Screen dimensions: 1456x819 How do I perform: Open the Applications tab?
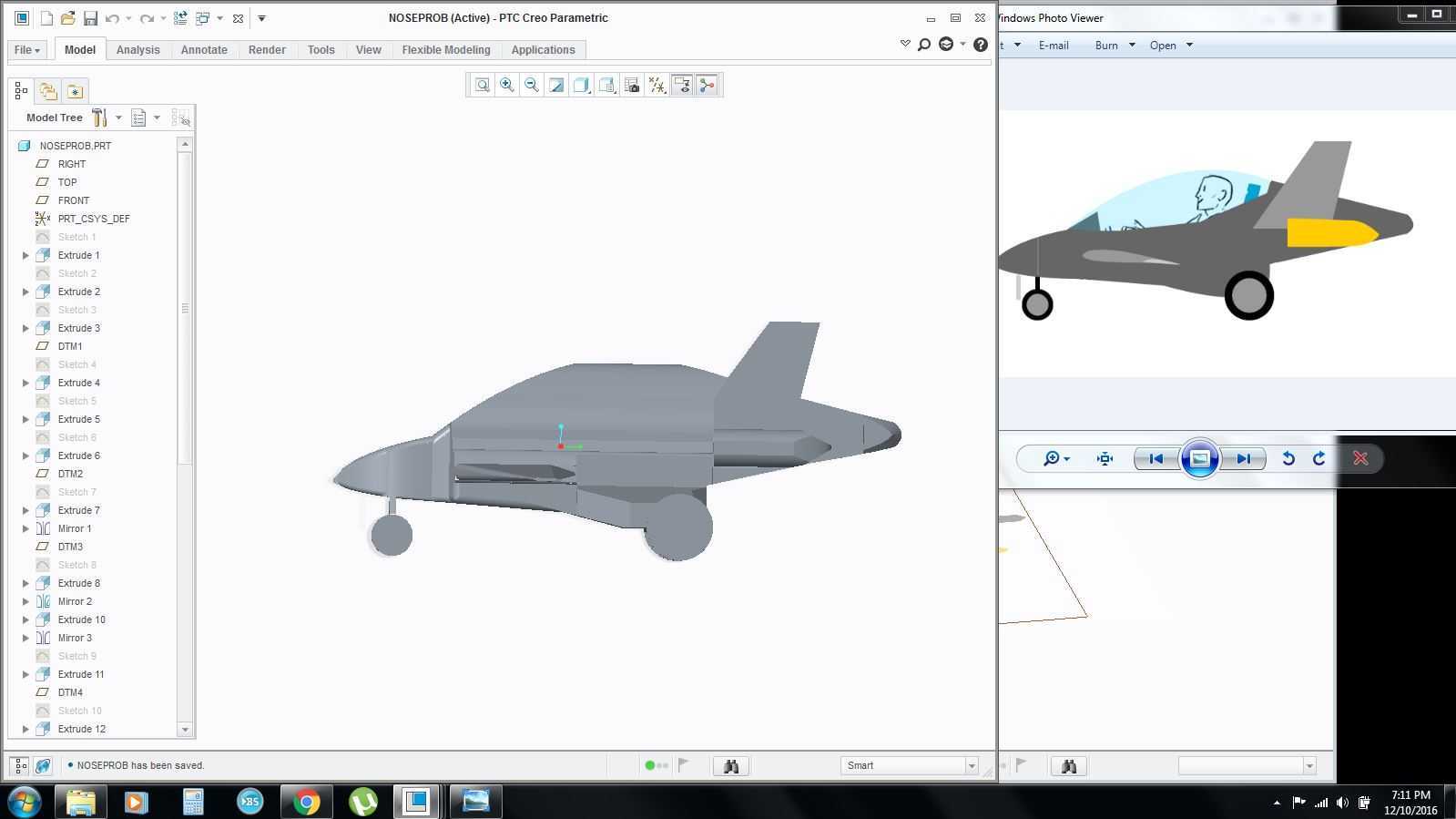coord(543,50)
